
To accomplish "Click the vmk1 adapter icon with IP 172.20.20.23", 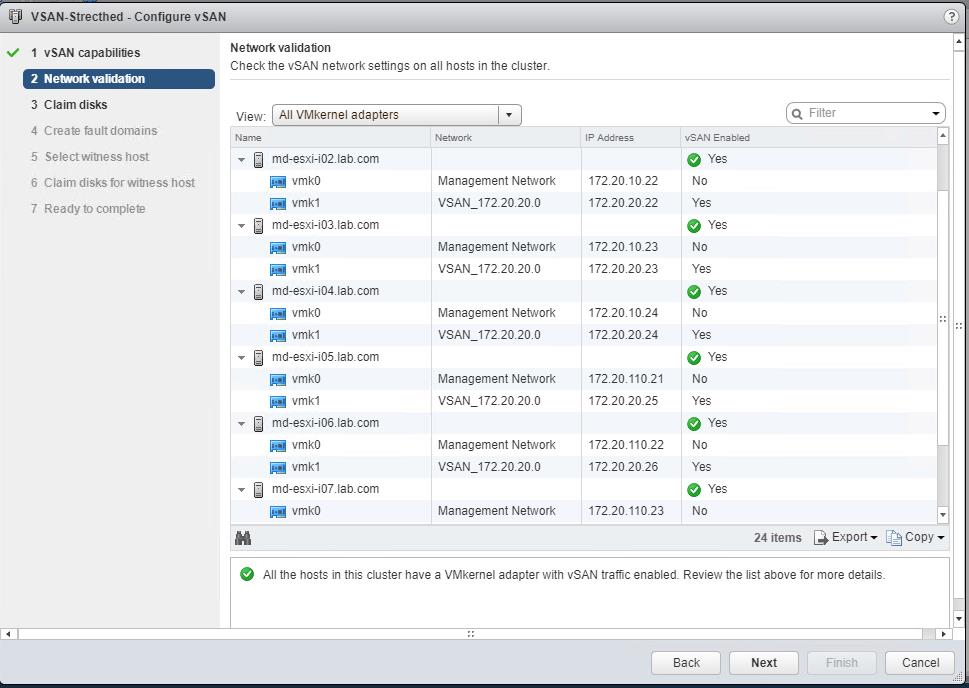I will click(278, 270).
